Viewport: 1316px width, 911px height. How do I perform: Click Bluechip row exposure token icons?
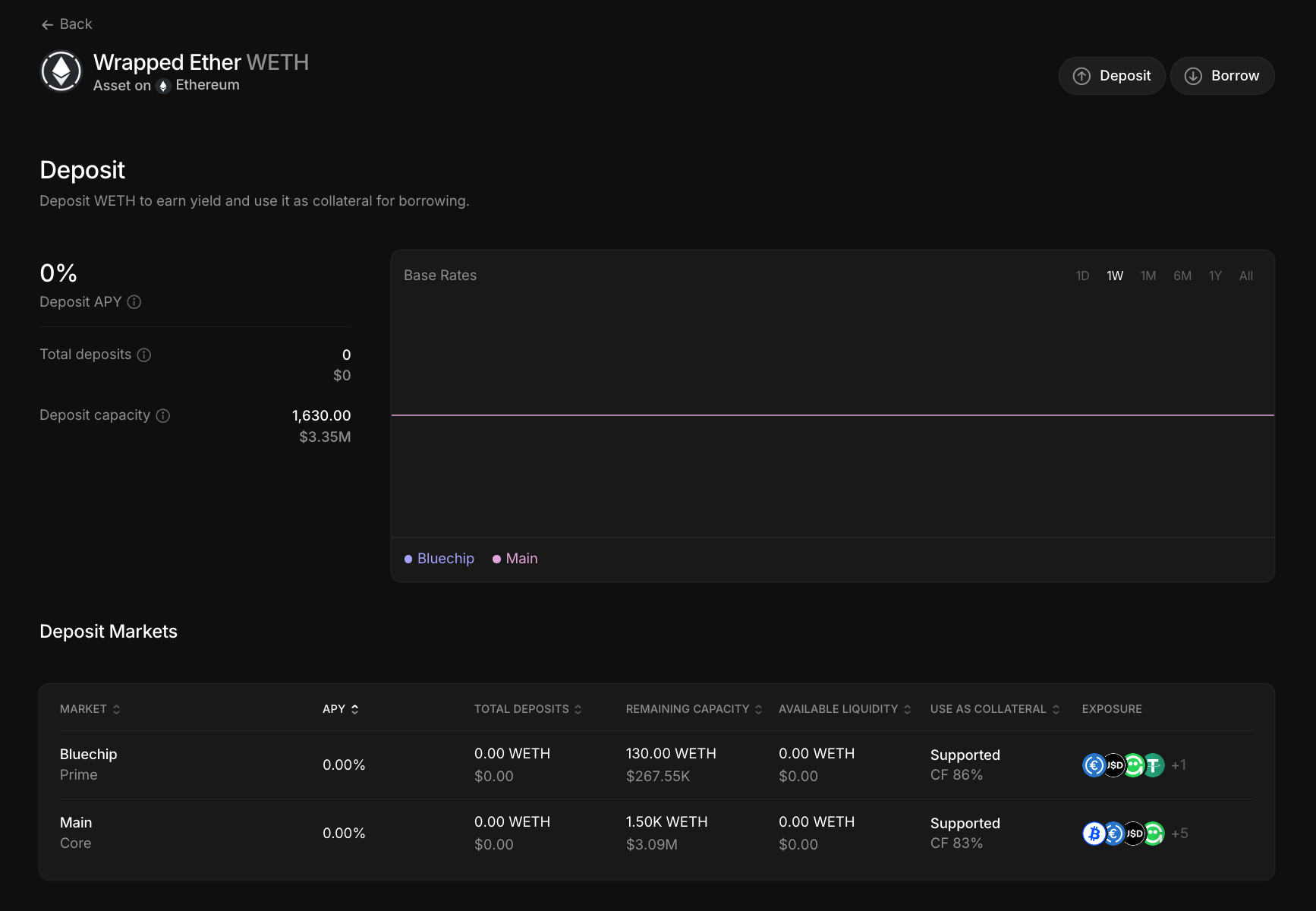click(x=1122, y=765)
